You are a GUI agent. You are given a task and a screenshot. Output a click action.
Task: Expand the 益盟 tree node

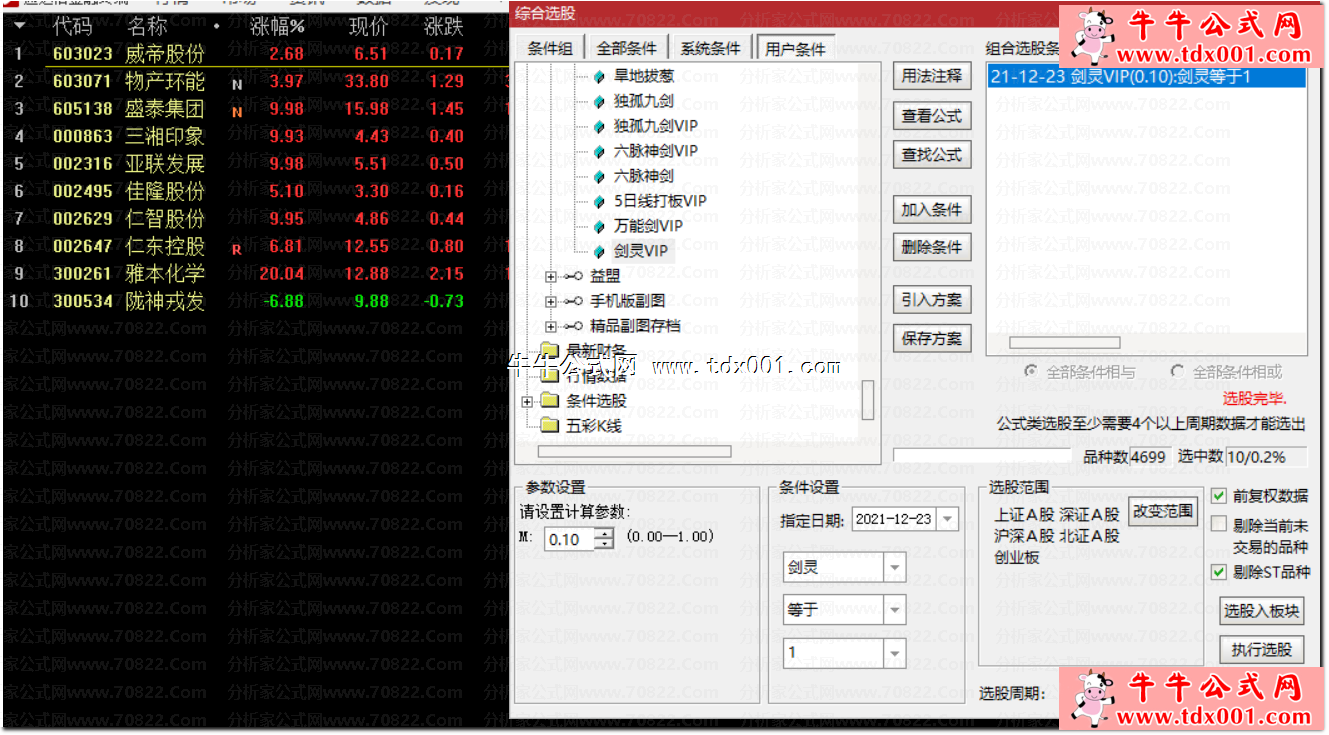550,277
